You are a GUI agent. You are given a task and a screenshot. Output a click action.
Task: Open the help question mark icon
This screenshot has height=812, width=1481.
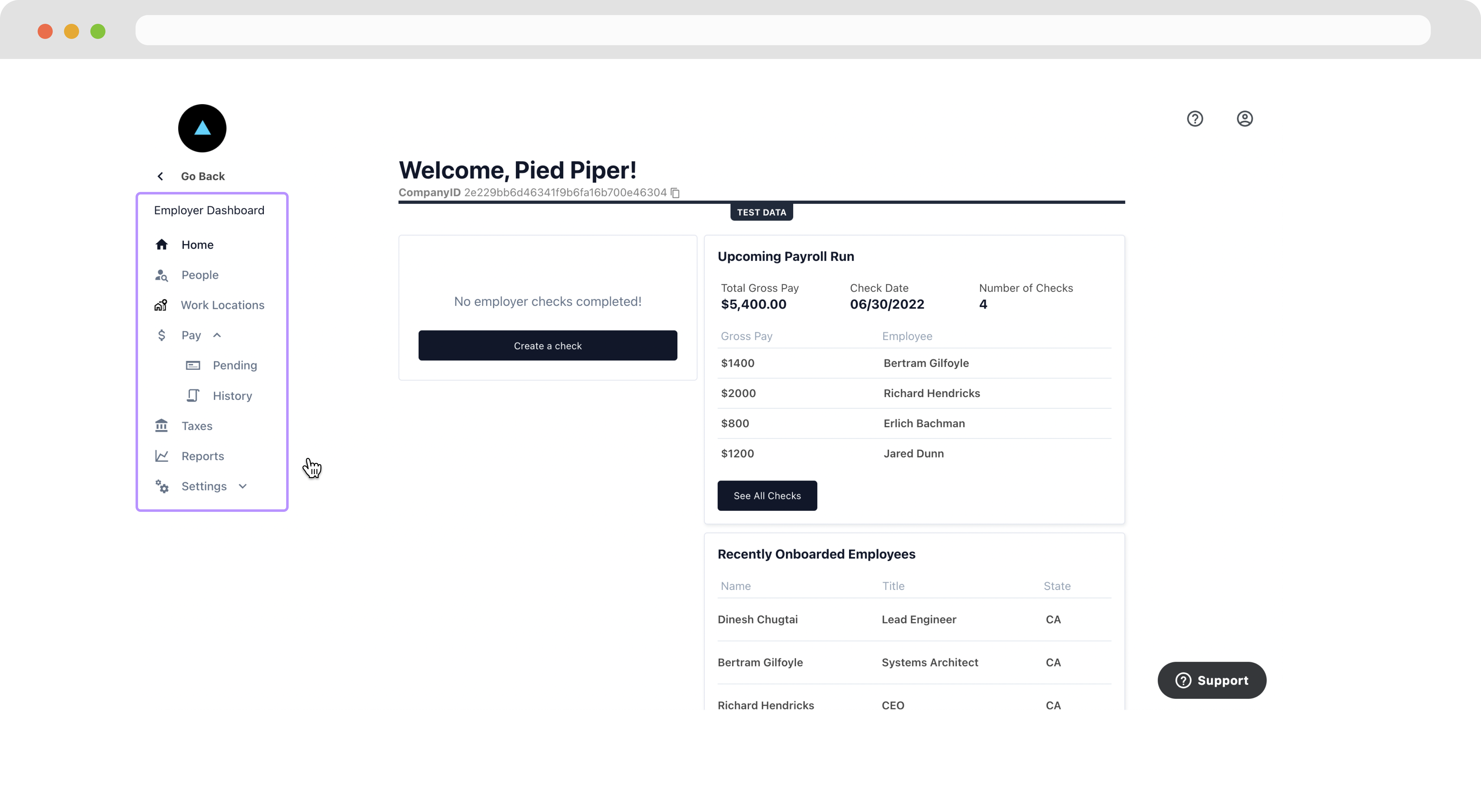coord(1195,119)
